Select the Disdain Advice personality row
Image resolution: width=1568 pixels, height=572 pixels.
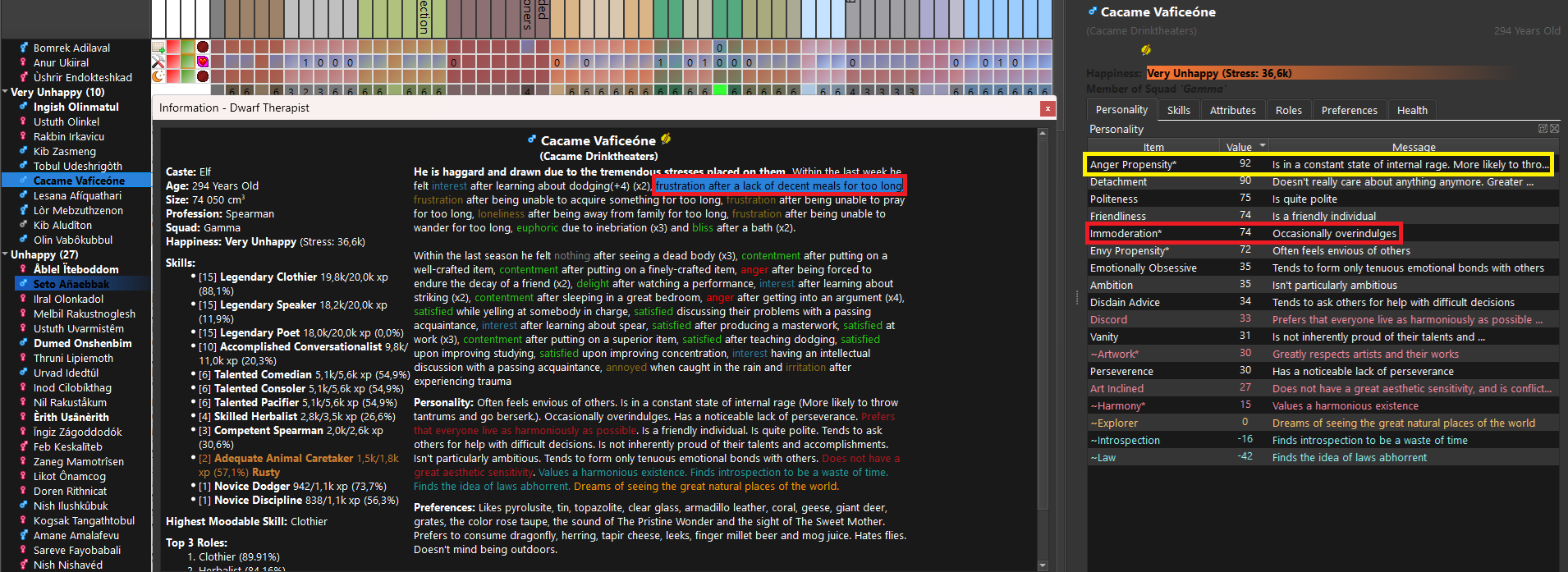[x=1323, y=302]
